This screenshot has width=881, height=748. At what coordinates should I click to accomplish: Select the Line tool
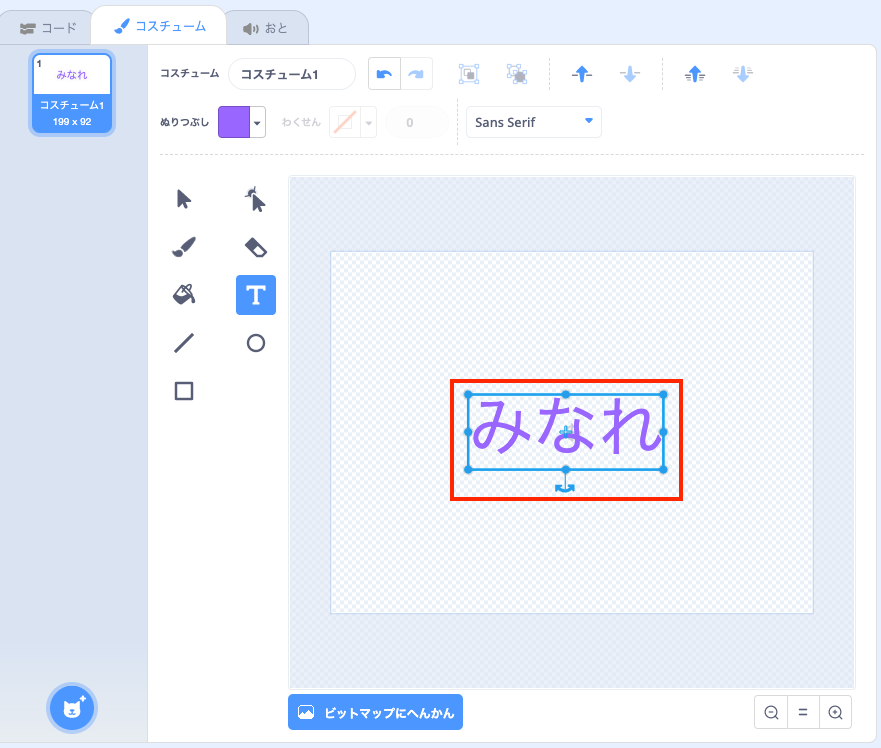pyautogui.click(x=184, y=343)
